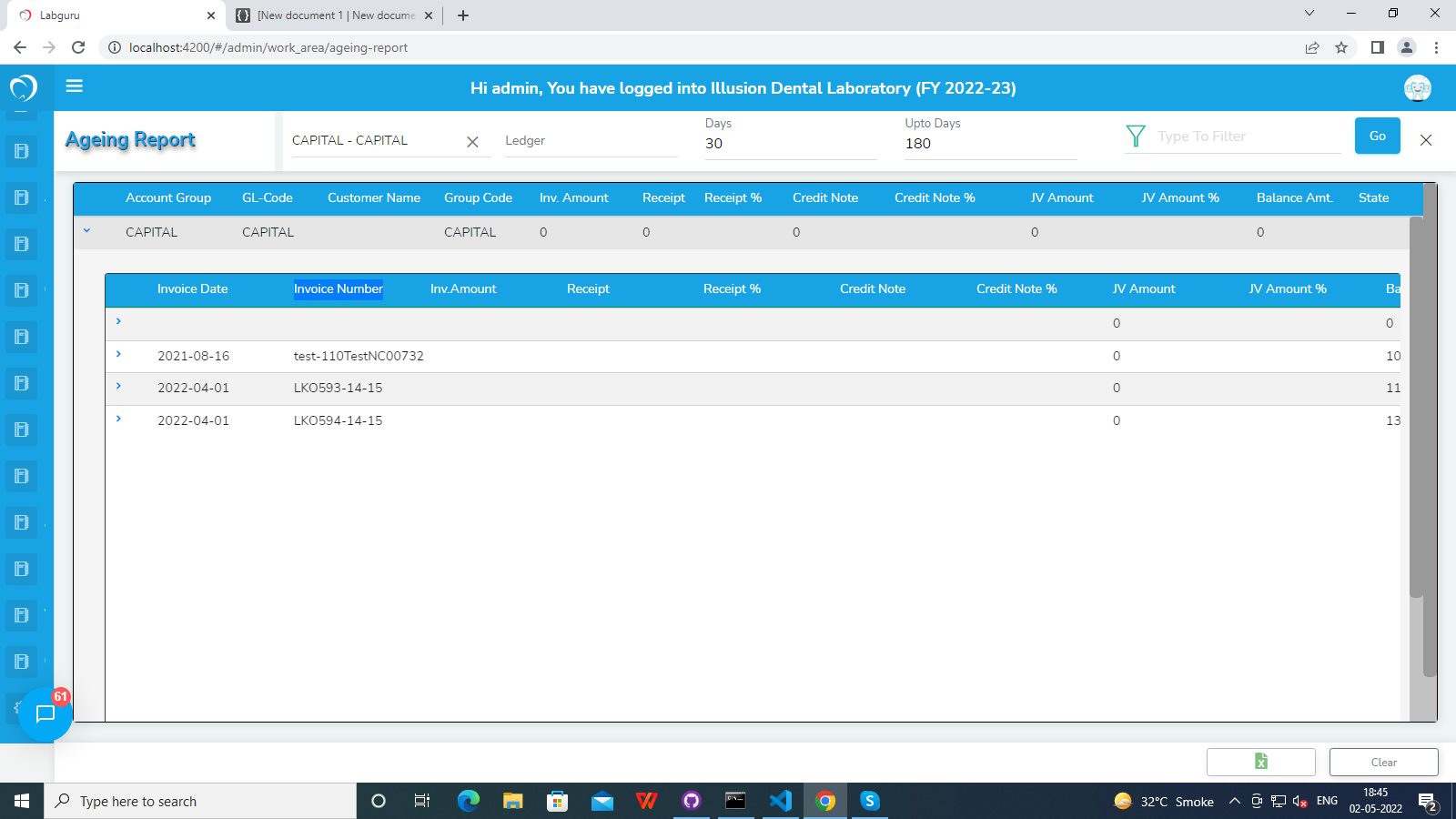1456x819 pixels.
Task: Open Skype from the taskbar
Action: (870, 801)
